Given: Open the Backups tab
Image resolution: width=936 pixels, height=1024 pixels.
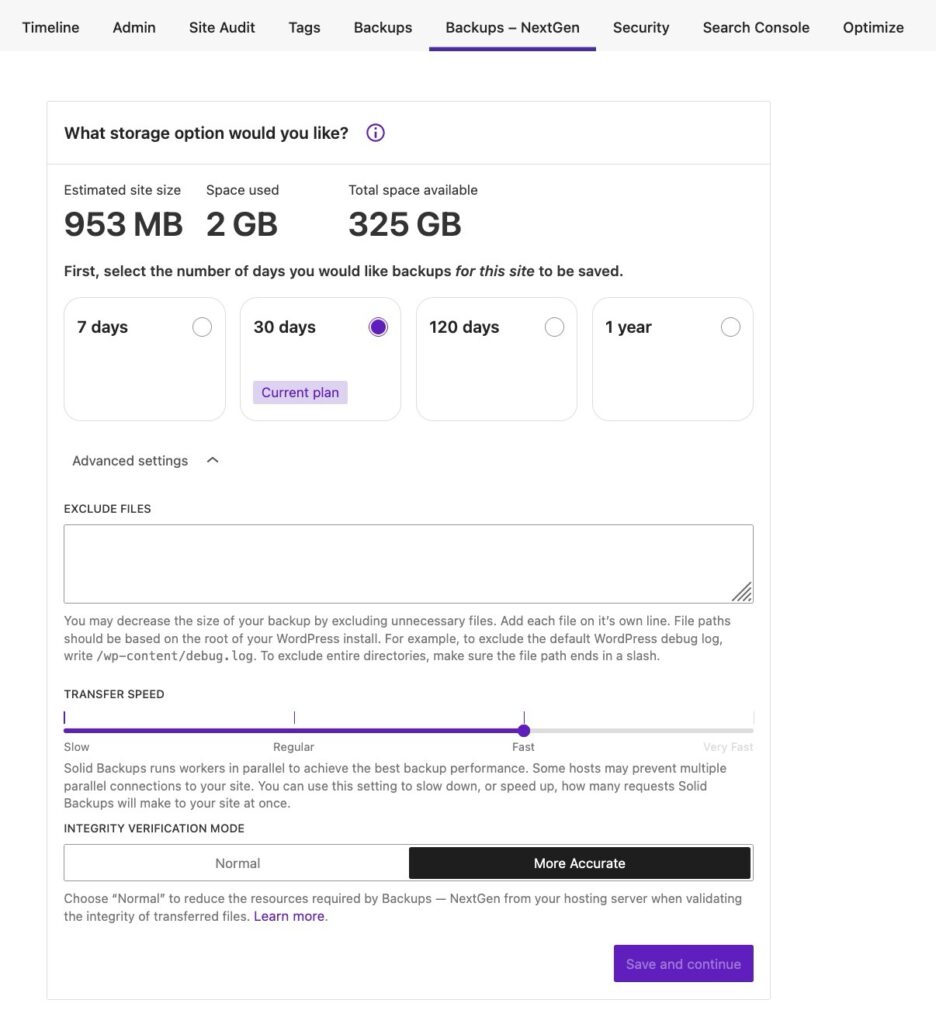Looking at the screenshot, I should coord(383,27).
